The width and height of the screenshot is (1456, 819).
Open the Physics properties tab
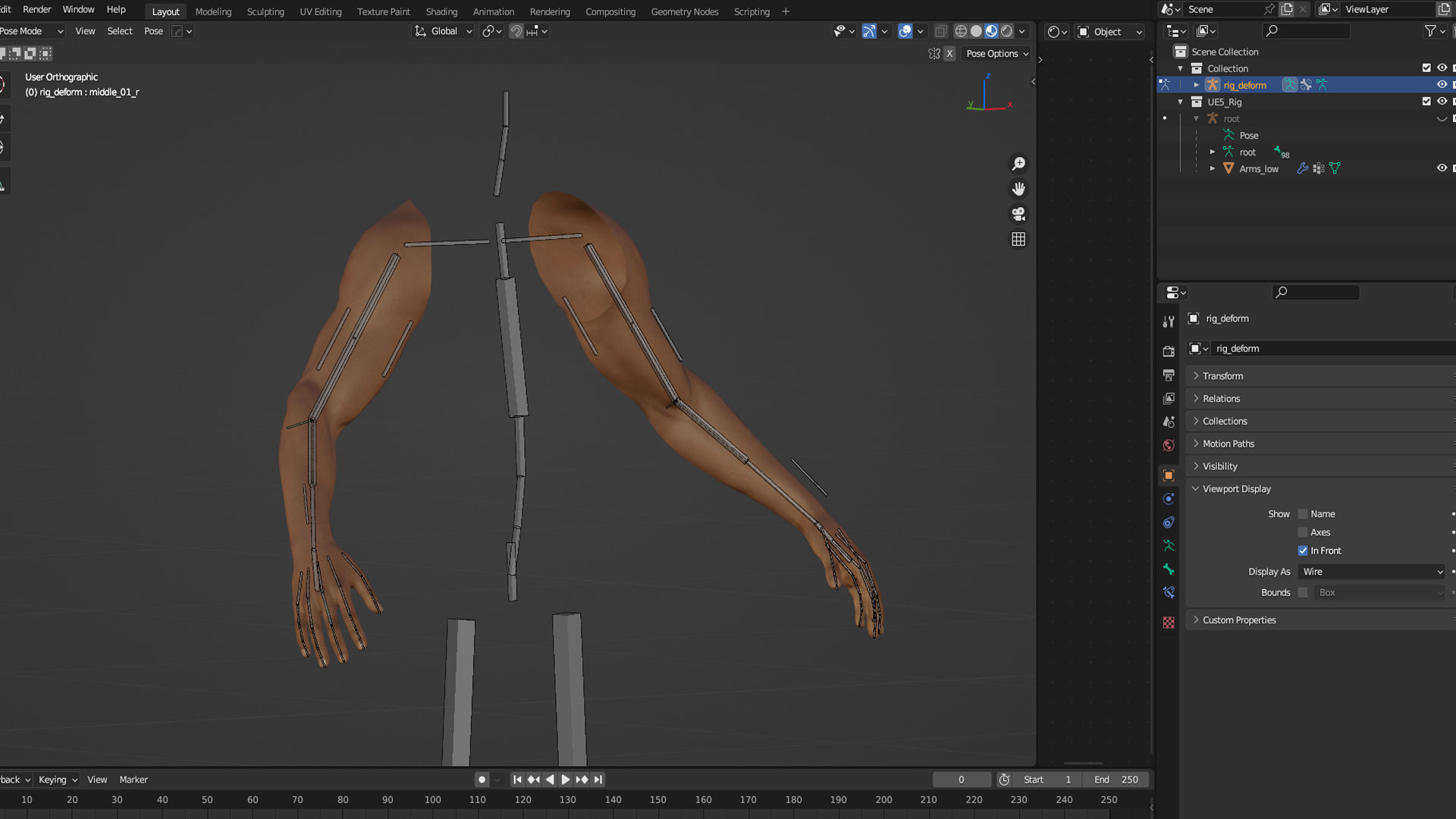pos(1169,499)
